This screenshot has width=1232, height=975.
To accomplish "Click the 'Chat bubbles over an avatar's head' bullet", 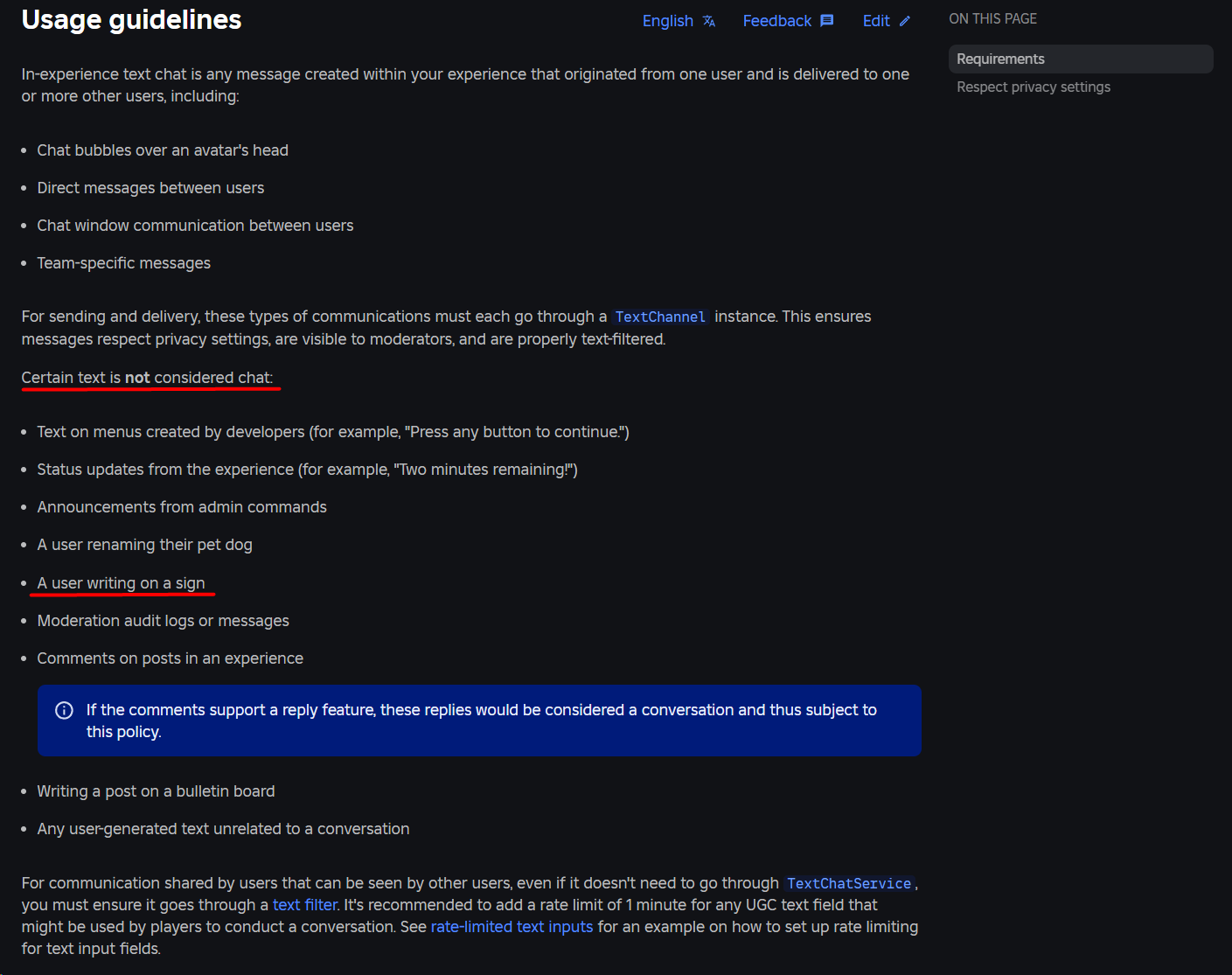I will coord(163,150).
